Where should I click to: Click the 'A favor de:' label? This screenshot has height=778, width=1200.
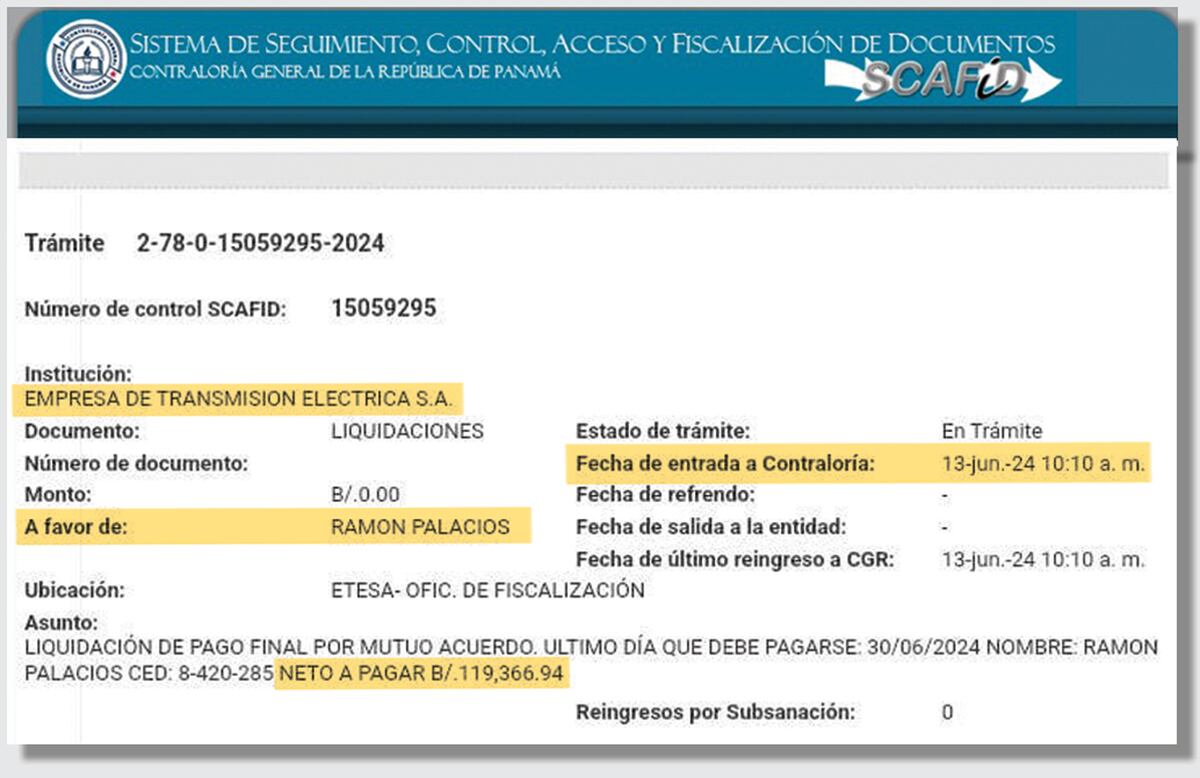[76, 526]
